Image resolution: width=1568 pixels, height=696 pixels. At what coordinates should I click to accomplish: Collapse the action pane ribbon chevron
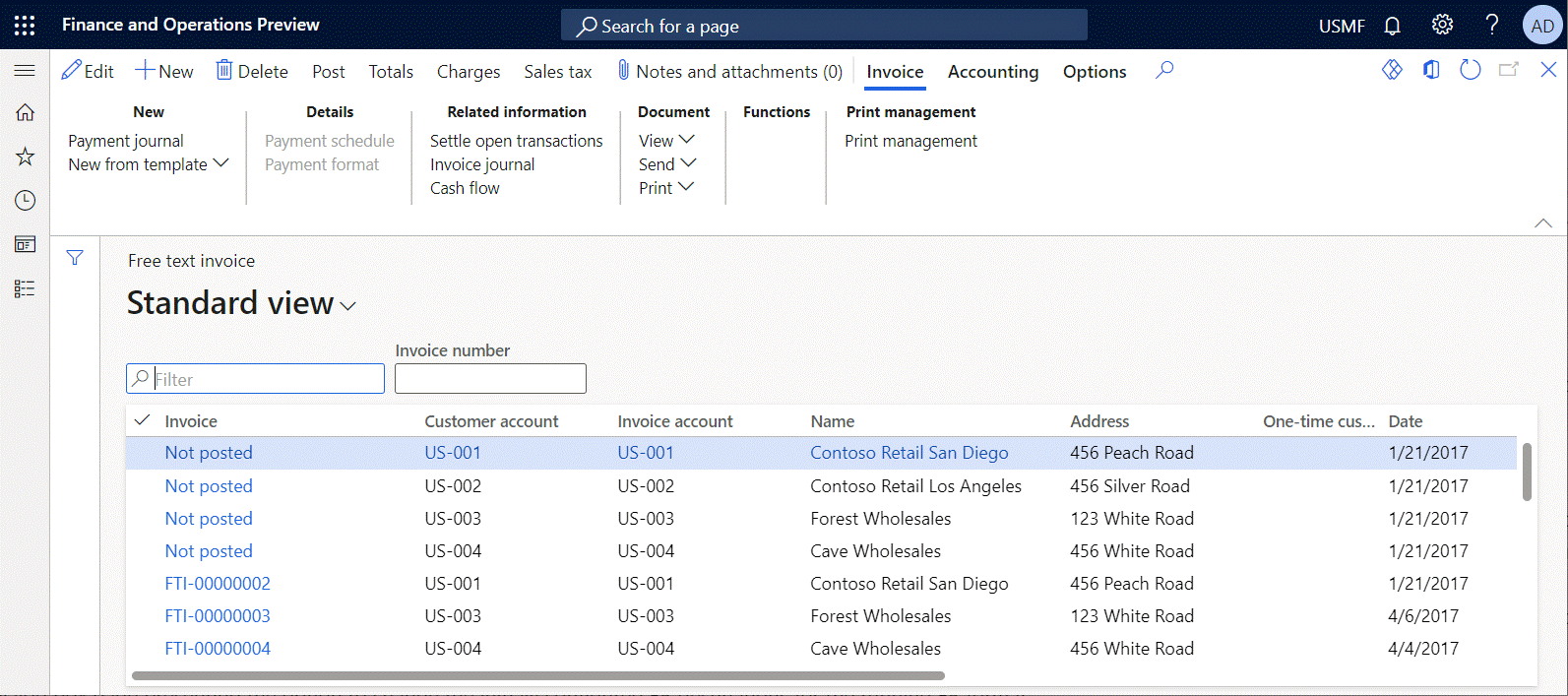[1543, 222]
